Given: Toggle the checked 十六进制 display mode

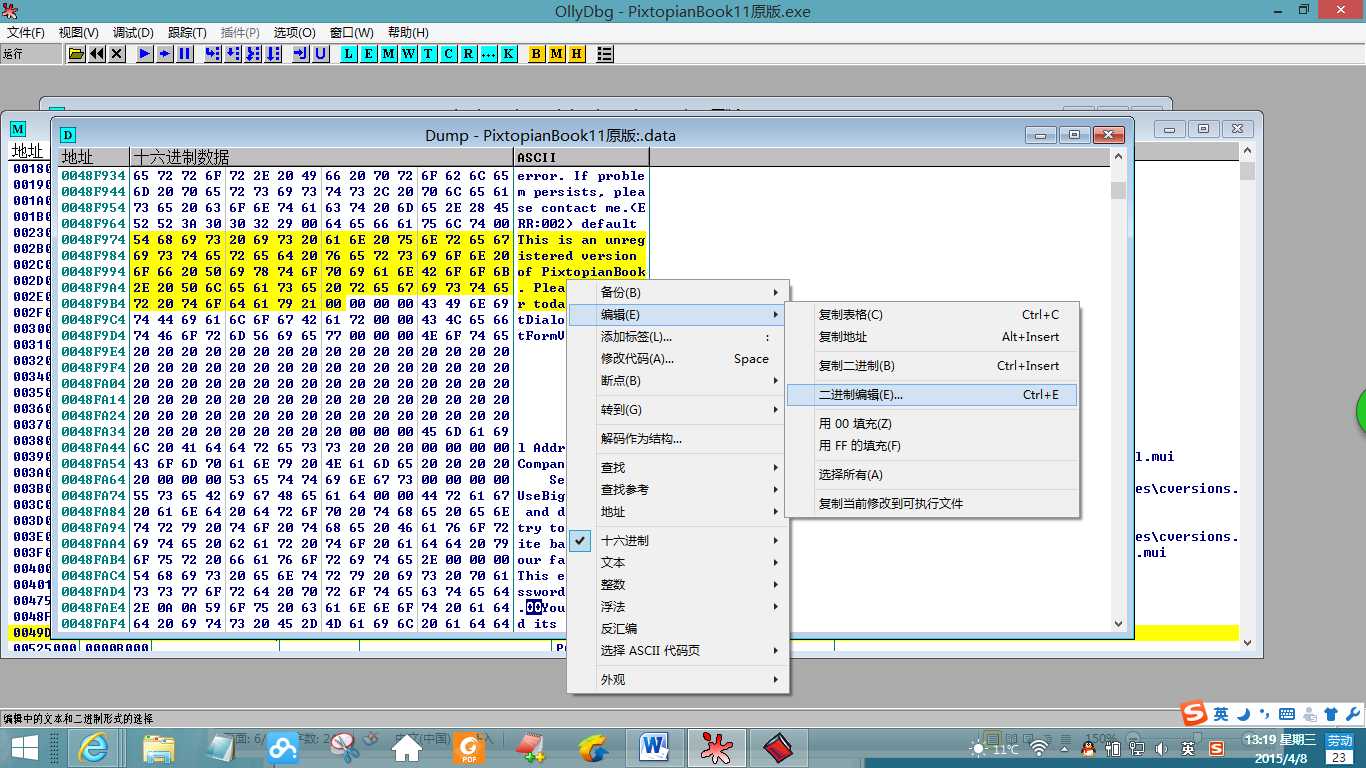Looking at the screenshot, I should tap(678, 541).
